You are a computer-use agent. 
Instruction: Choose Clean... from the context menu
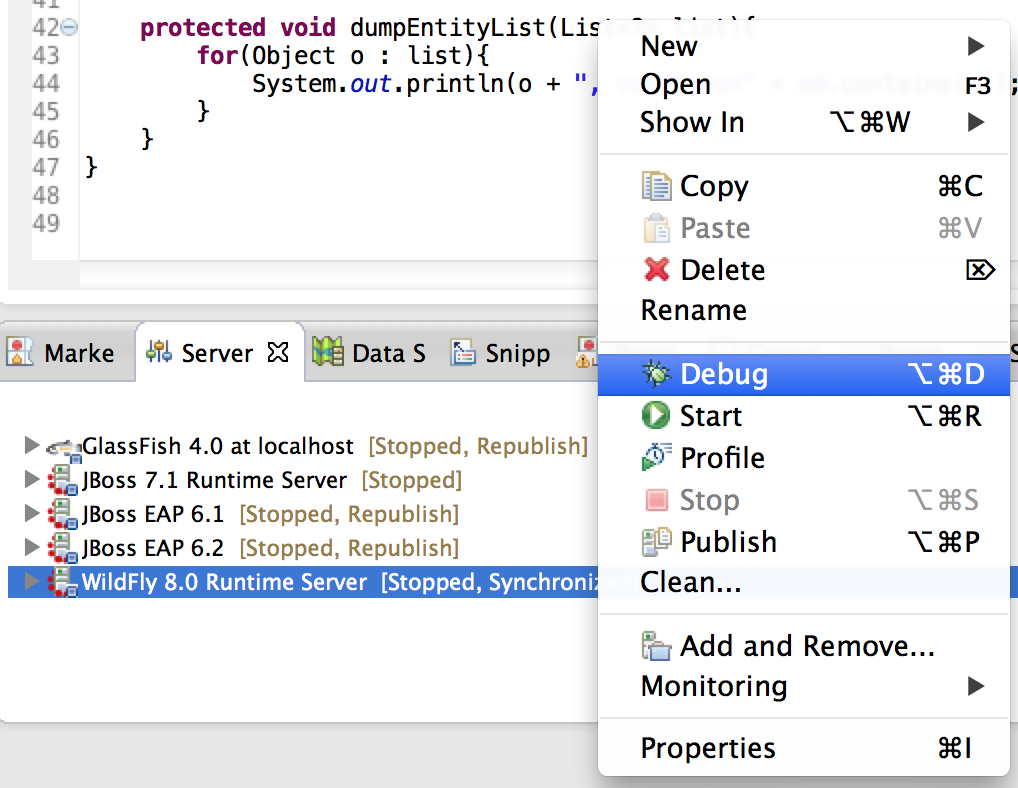(804, 582)
